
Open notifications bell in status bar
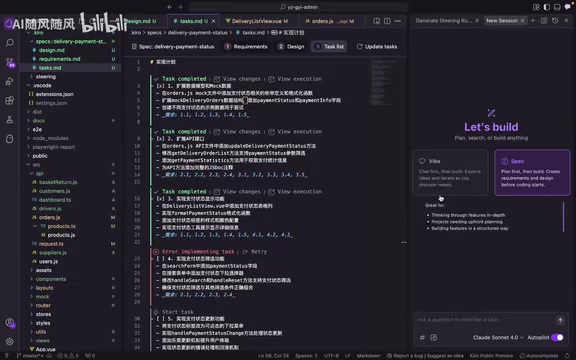point(568,355)
